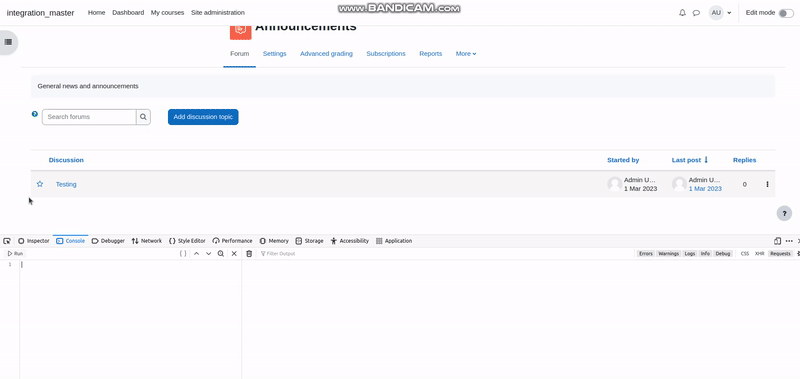800x379 pixels.
Task: Toggle the Debug filter in console
Action: [722, 254]
